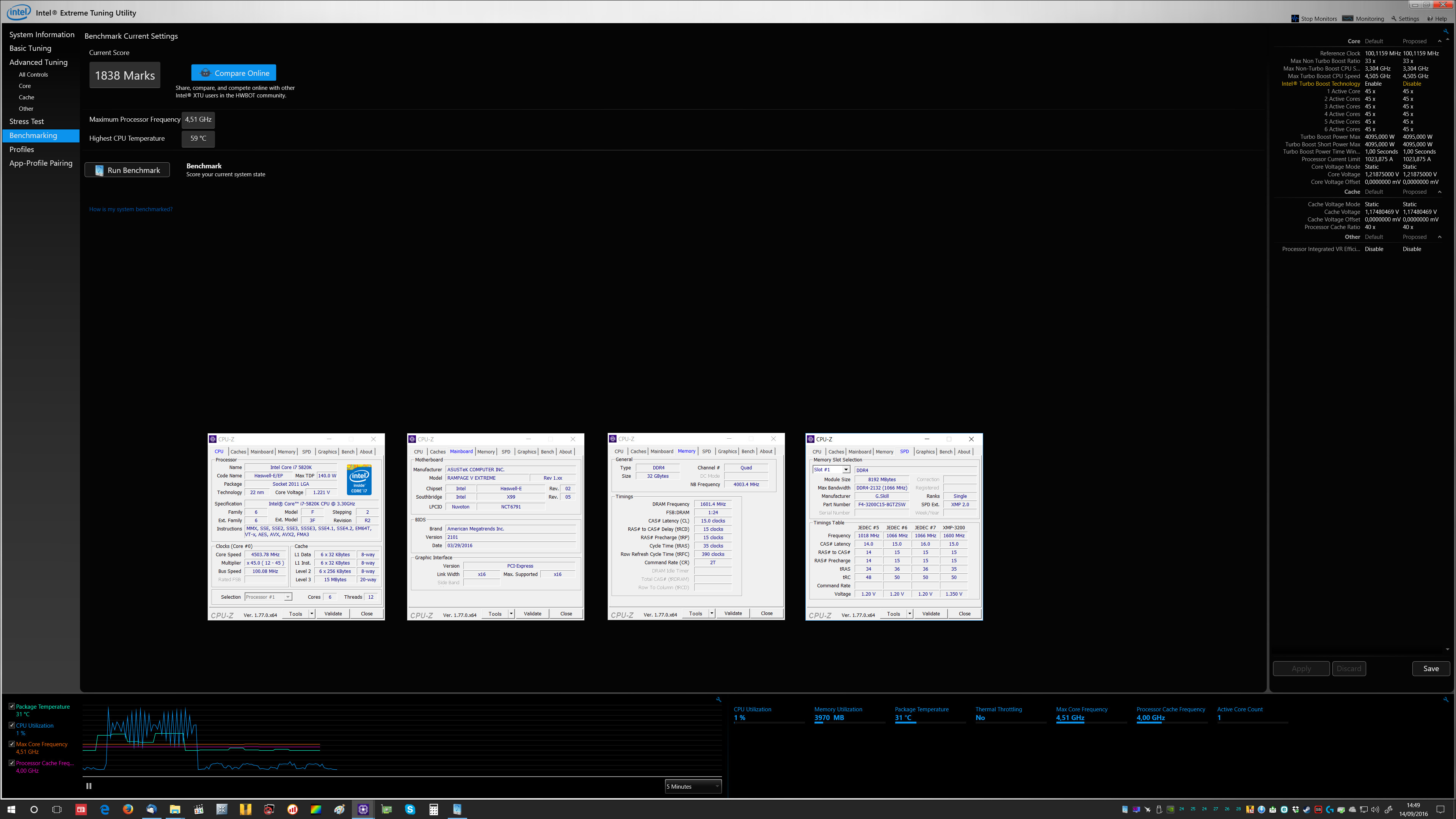Click Run Benchmark button

pyautogui.click(x=127, y=170)
